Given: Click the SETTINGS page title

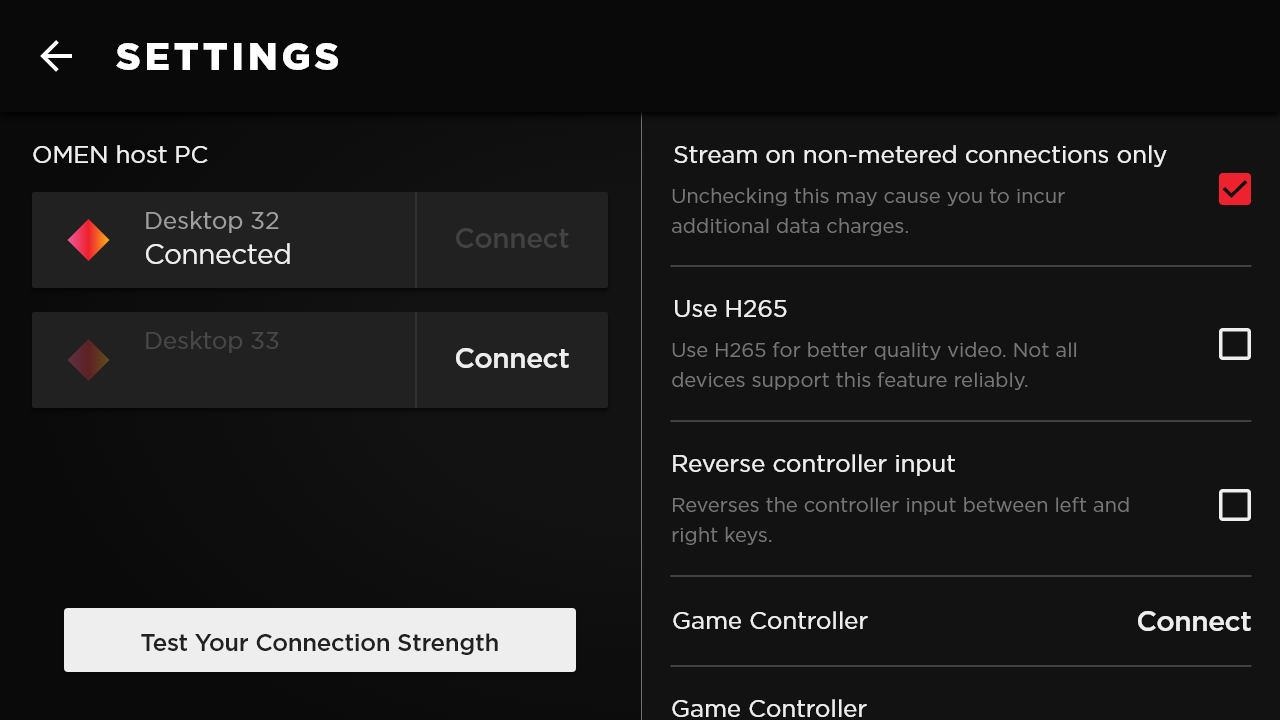Looking at the screenshot, I should [x=228, y=57].
